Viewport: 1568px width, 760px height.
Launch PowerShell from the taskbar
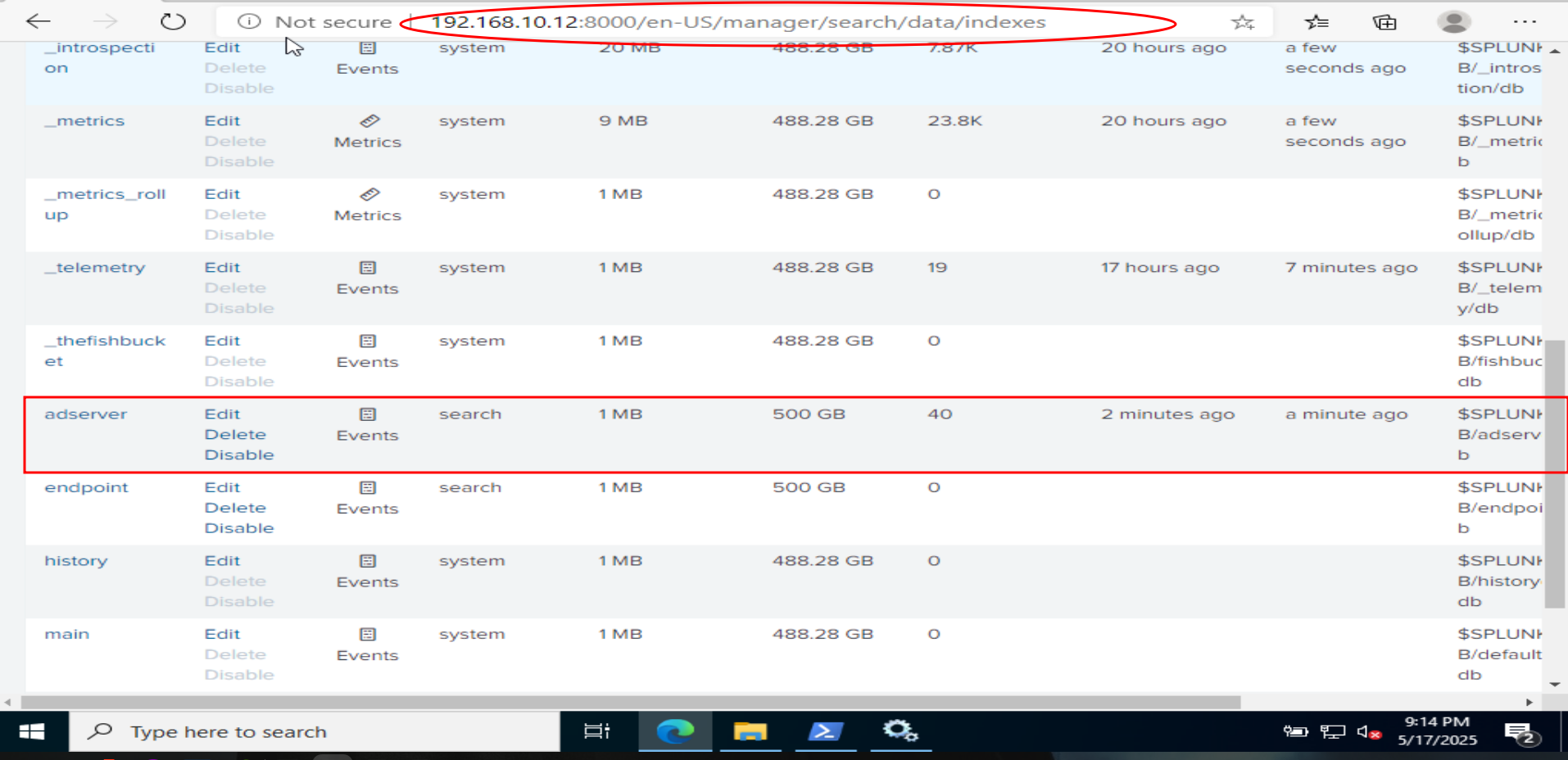[x=826, y=731]
